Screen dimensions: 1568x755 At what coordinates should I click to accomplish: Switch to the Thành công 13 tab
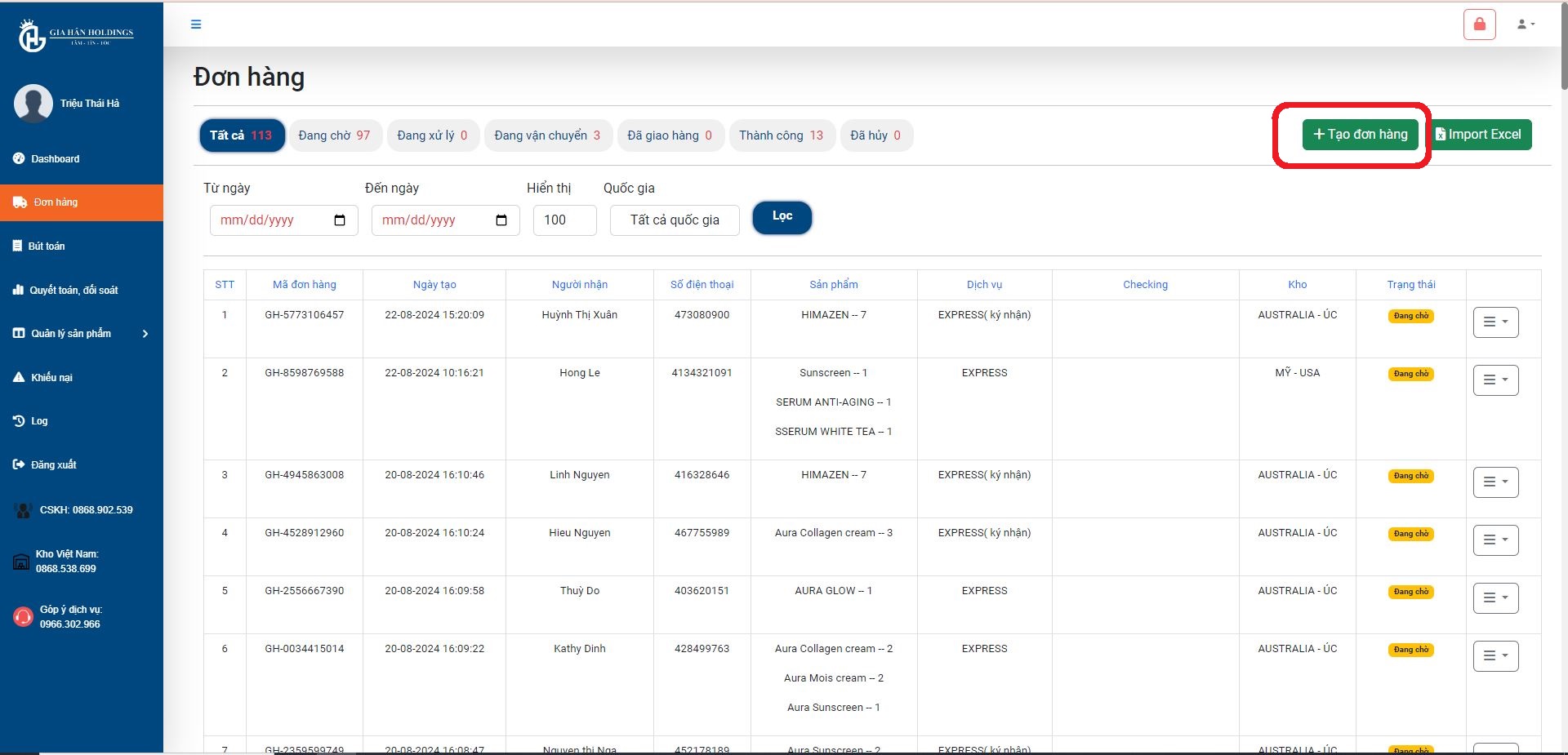pyautogui.click(x=782, y=135)
